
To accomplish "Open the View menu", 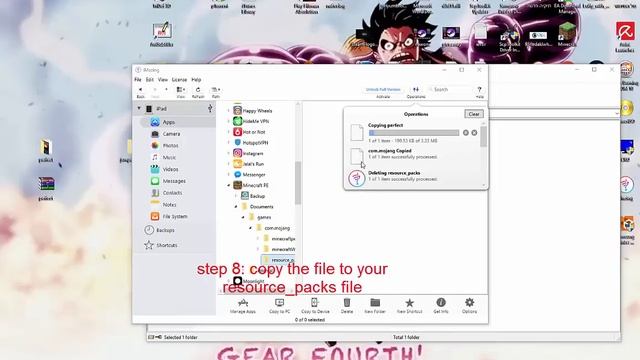I will [163, 80].
